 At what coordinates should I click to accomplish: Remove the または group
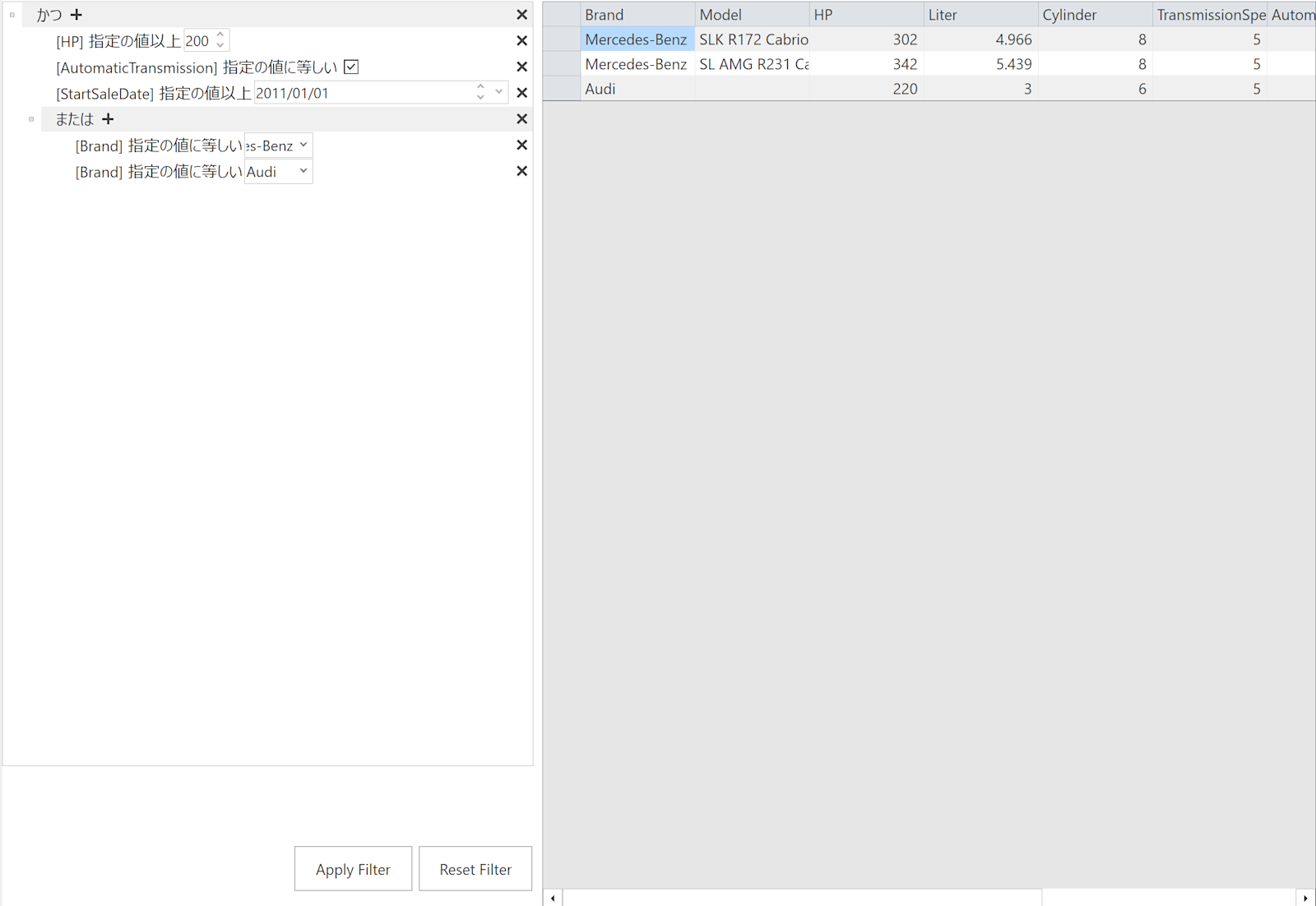521,119
